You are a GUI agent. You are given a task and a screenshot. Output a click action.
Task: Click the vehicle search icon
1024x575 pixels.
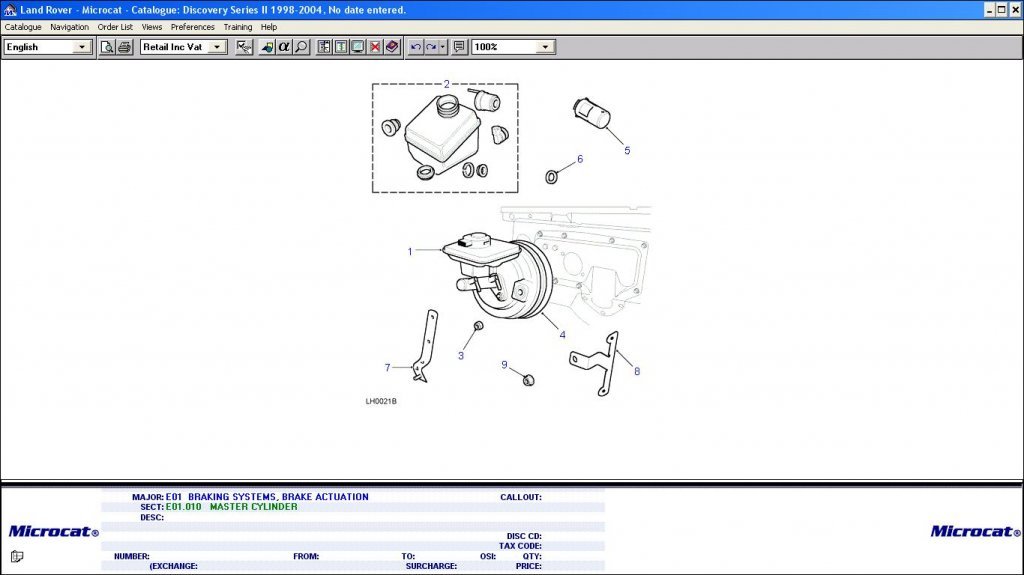pyautogui.click(x=266, y=47)
